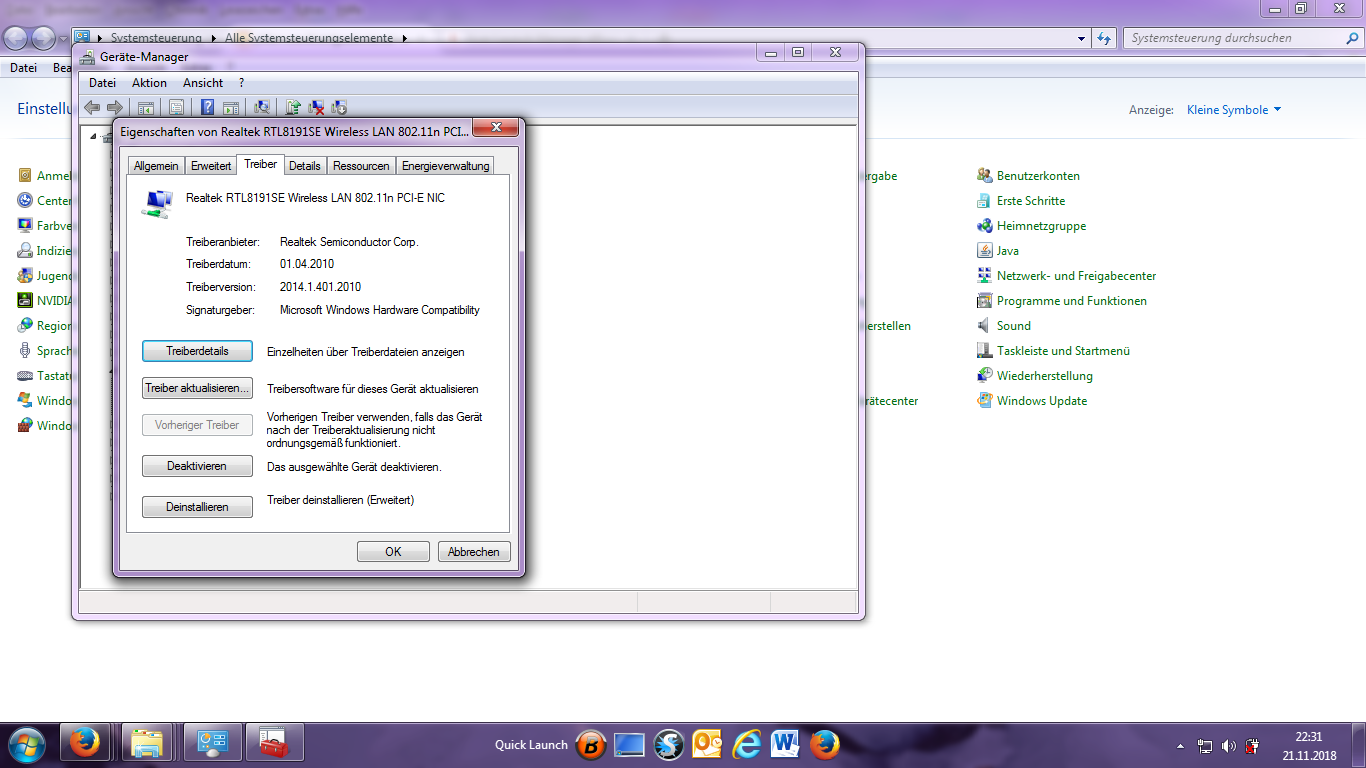Switch to the Details tab

coord(305,166)
